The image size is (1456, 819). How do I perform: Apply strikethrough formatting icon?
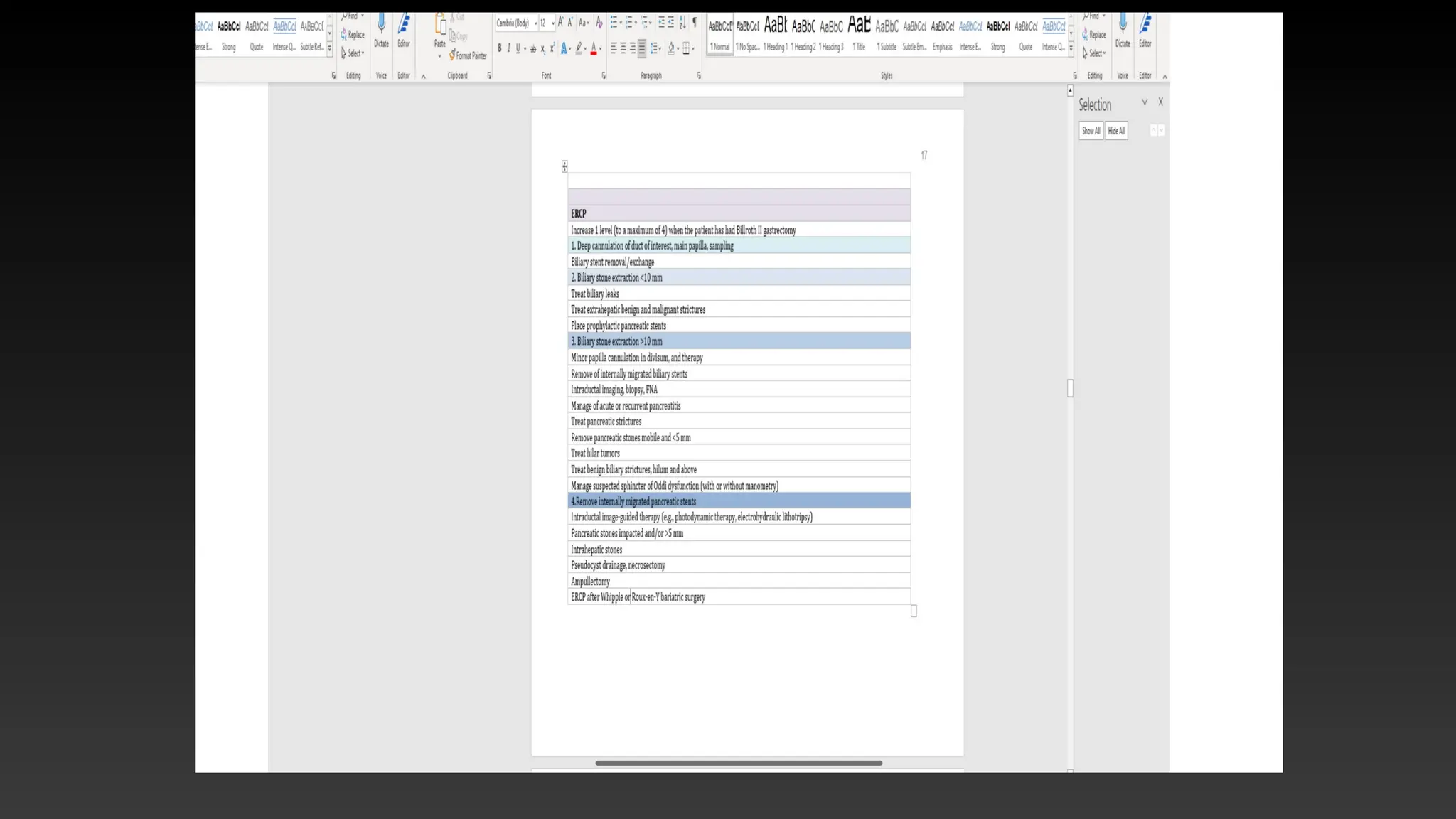click(x=533, y=48)
